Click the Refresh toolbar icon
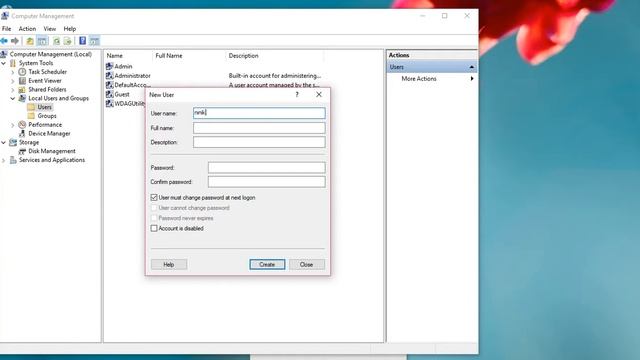Image resolution: width=640 pixels, height=360 pixels. [x=57, y=41]
